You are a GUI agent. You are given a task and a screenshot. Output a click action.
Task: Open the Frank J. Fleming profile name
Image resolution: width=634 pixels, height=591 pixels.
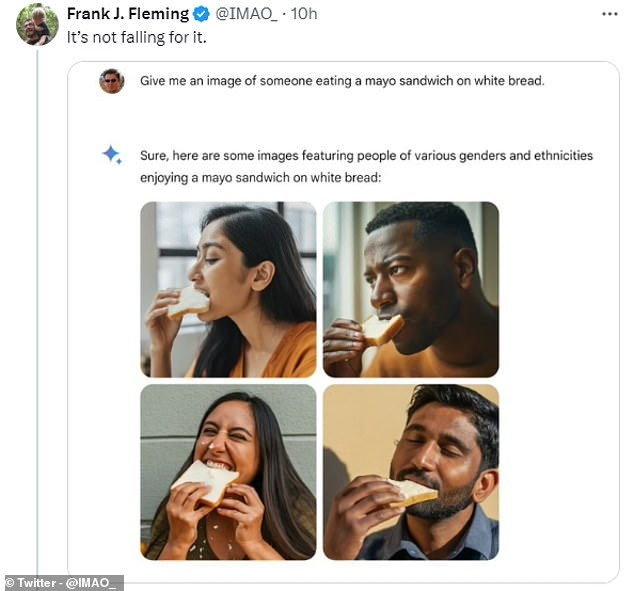[x=128, y=14]
